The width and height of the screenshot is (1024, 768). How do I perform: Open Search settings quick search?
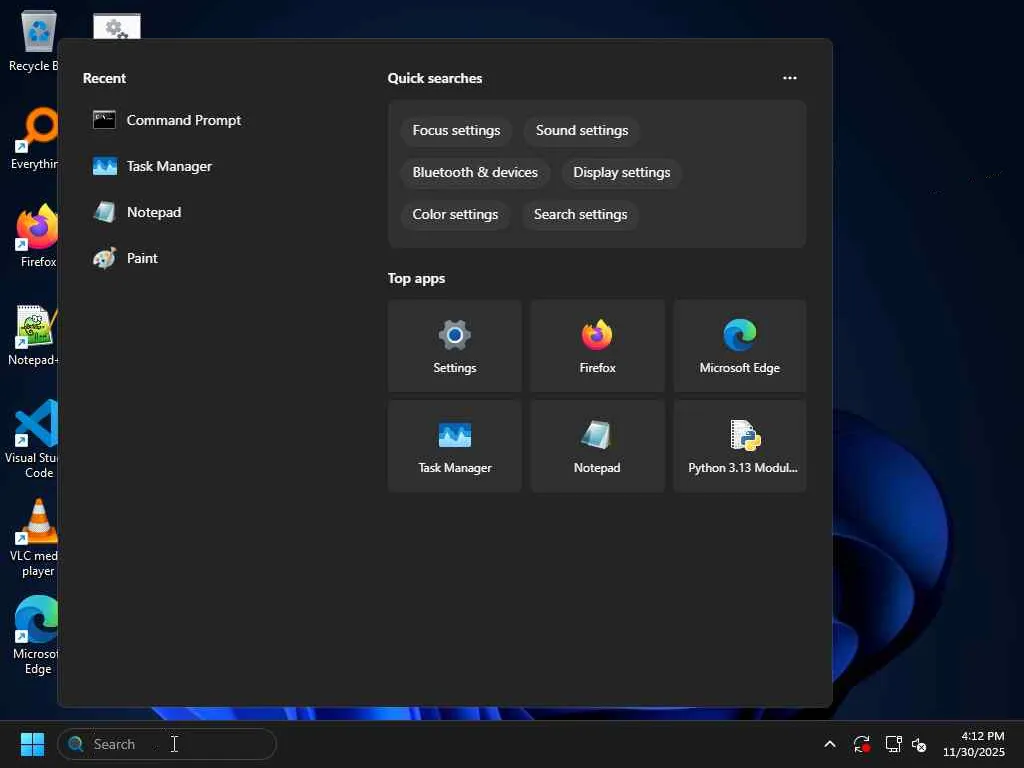[580, 214]
